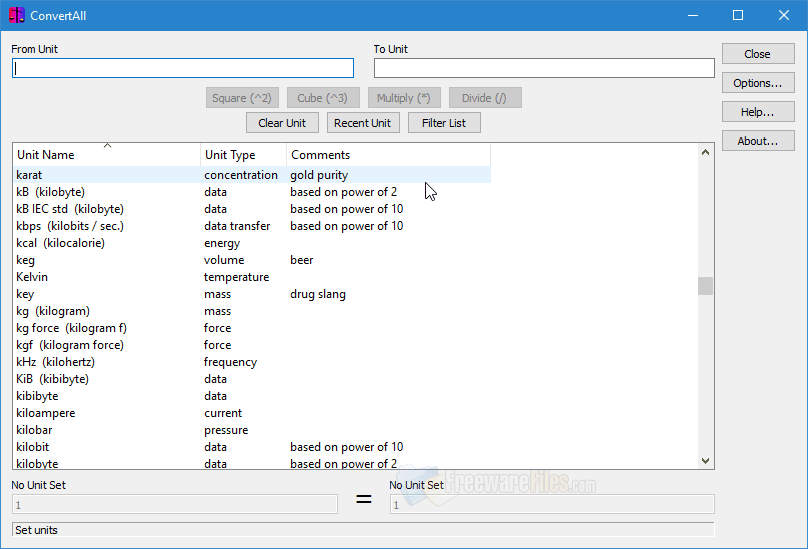Select the kB IEC std (kilobyte) row
808x549 pixels.
(252, 209)
